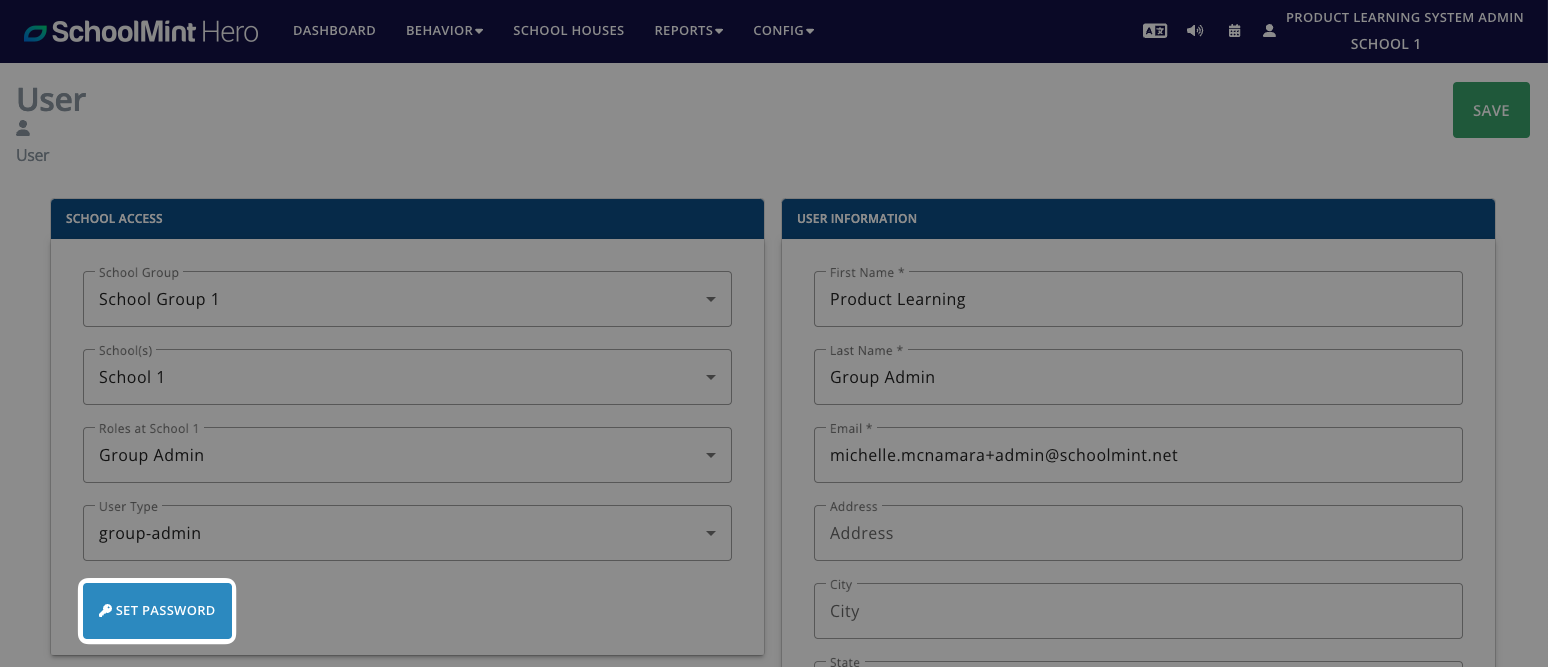1548x667 pixels.
Task: Open the Roles at School 1 dropdown
Action: (x=407, y=455)
